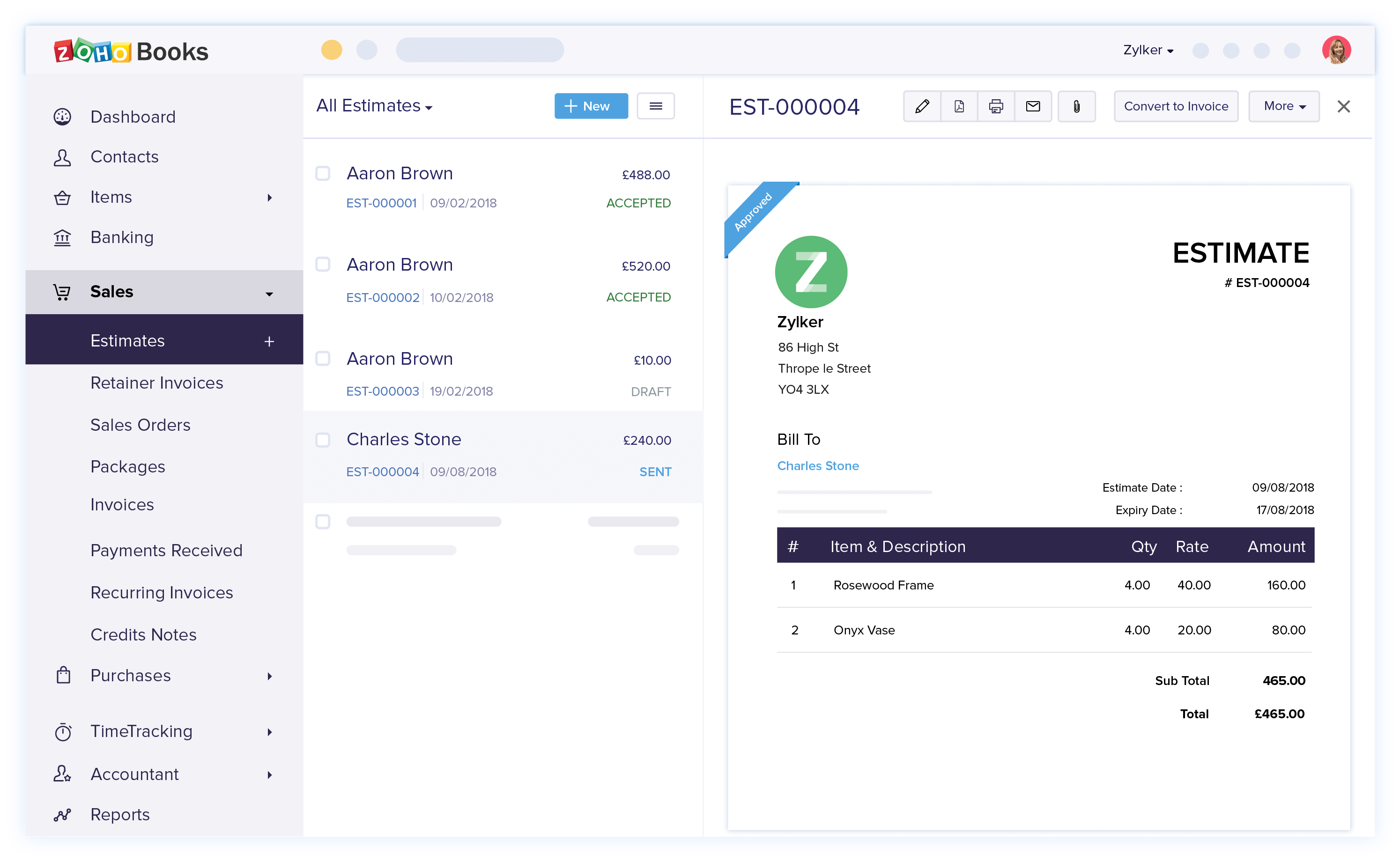Send estimate via email envelope icon
Viewport: 1400px width, 862px height.
coord(1033,106)
